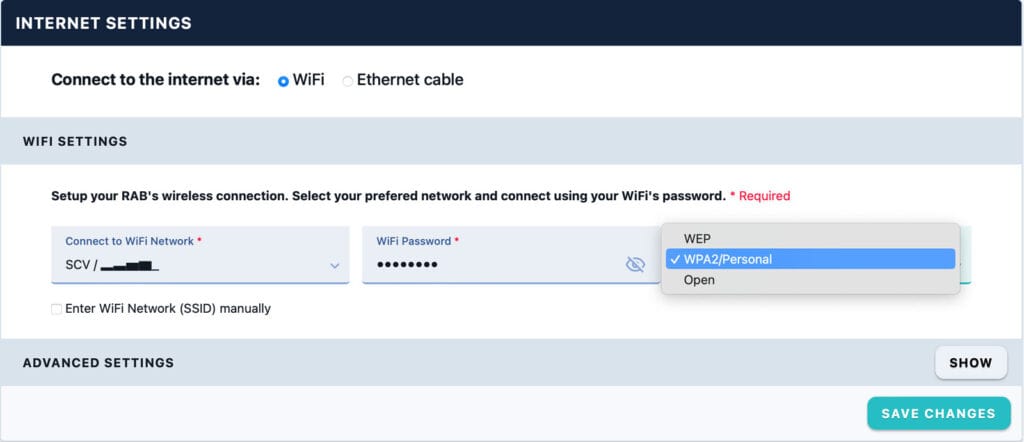Click the Advanced Settings section header

point(98,363)
